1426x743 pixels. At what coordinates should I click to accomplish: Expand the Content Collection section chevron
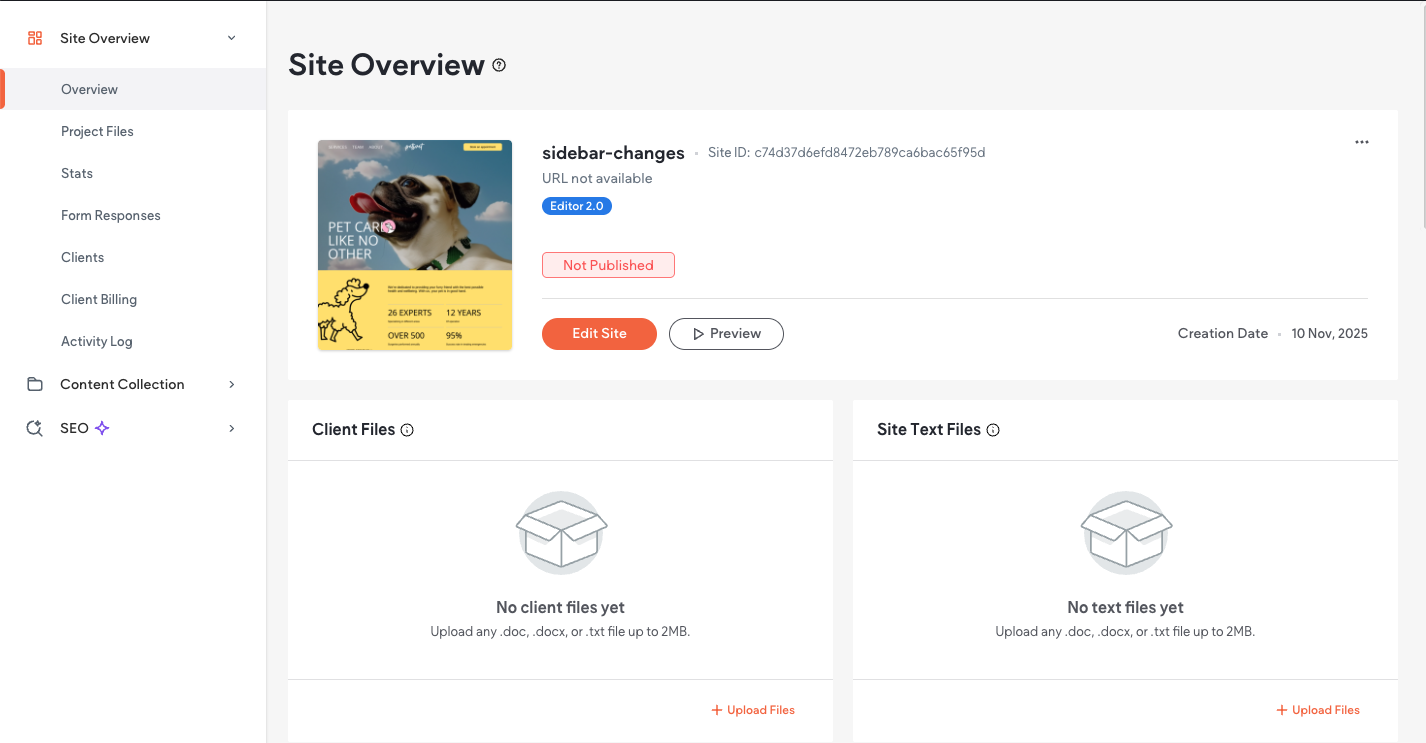[232, 384]
